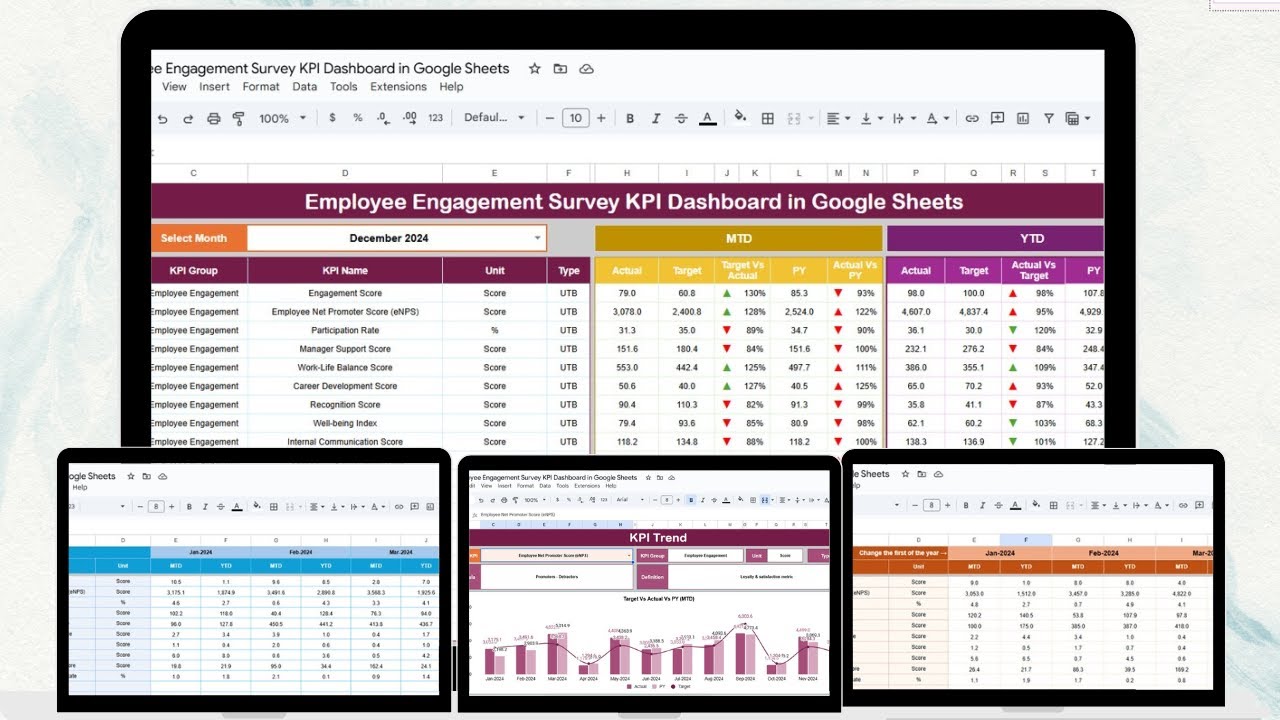Viewport: 1280px width, 720px height.
Task: Toggle italic in the KPI Trend window toolbar
Action: click(704, 500)
